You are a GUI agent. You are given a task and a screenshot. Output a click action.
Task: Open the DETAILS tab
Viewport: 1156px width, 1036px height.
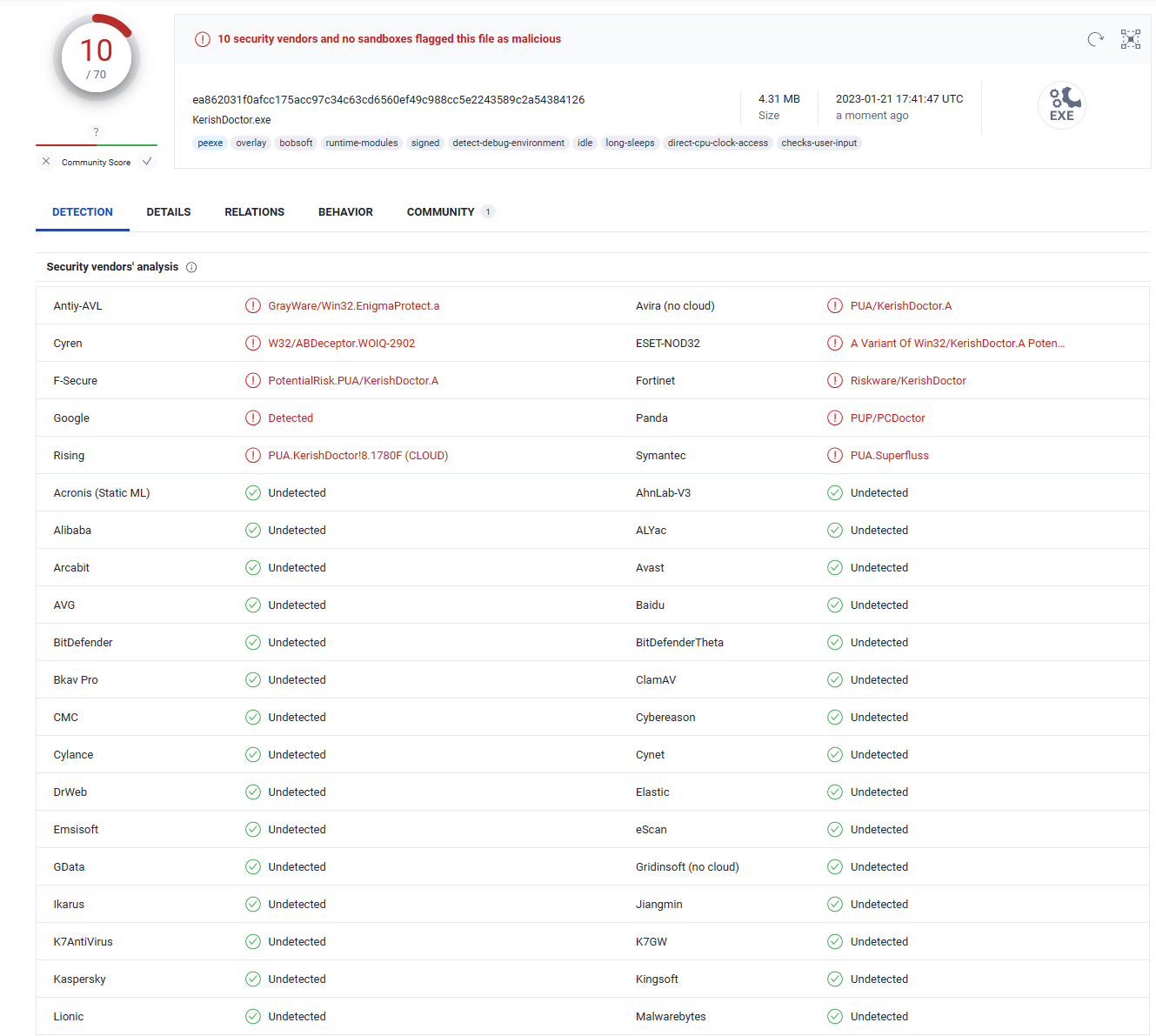pos(169,212)
